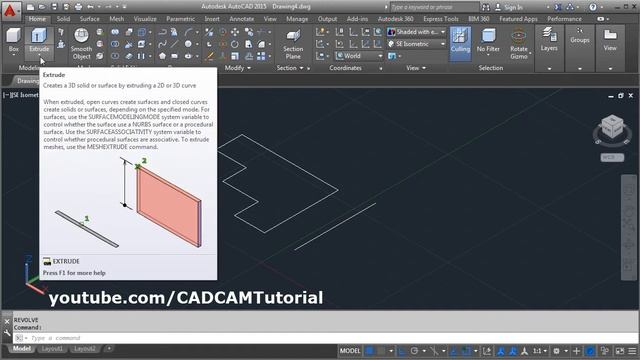Click the Rotate icon in Modify panel
Screen dimensions: 640x360
coord(235,44)
